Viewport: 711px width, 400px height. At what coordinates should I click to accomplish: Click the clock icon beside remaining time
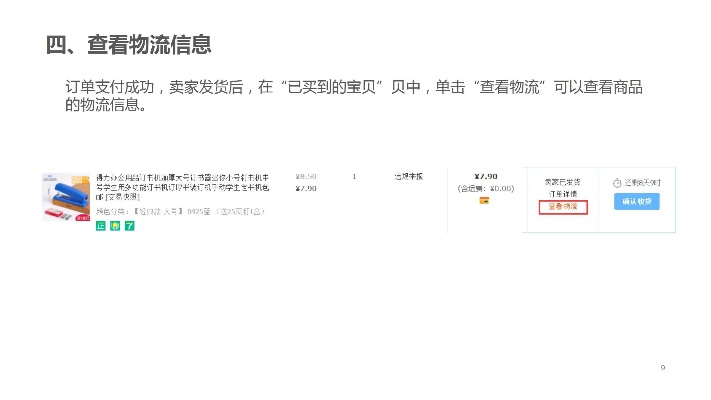[x=617, y=183]
